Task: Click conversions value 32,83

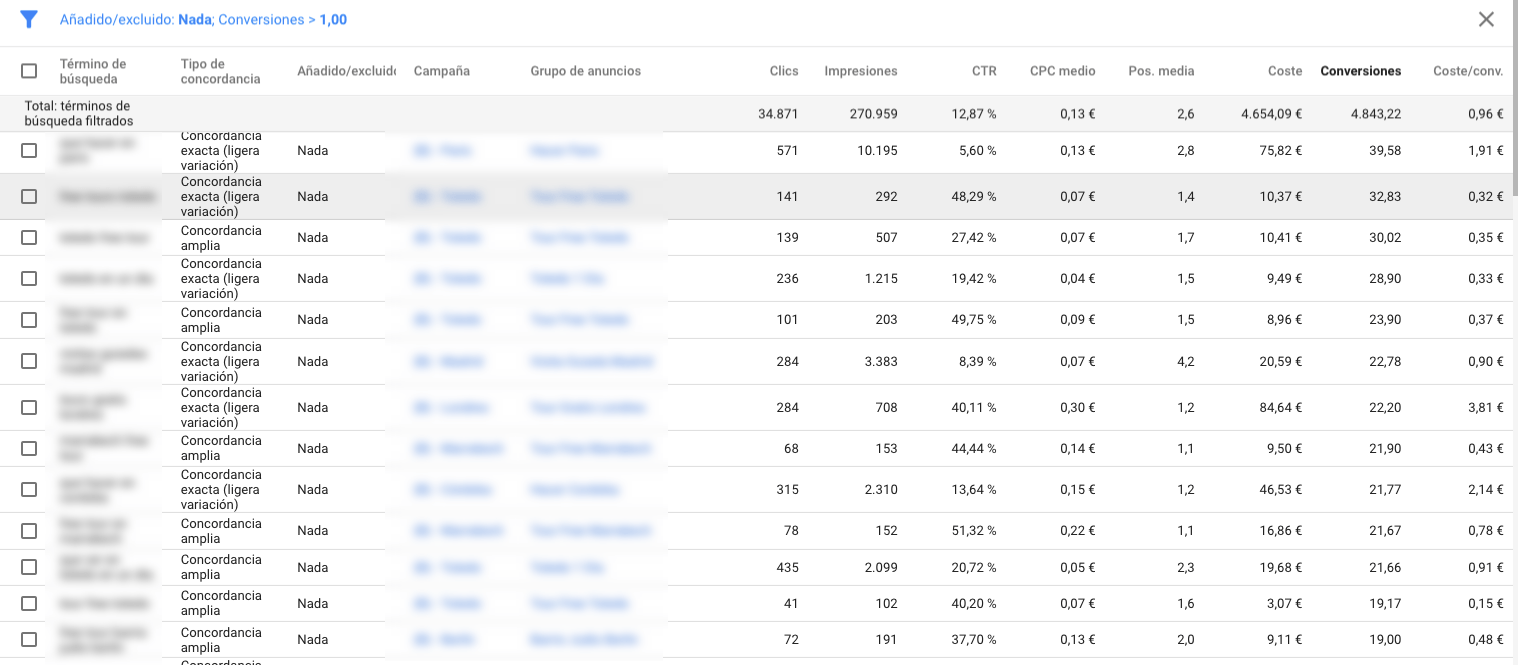Action: click(1385, 197)
